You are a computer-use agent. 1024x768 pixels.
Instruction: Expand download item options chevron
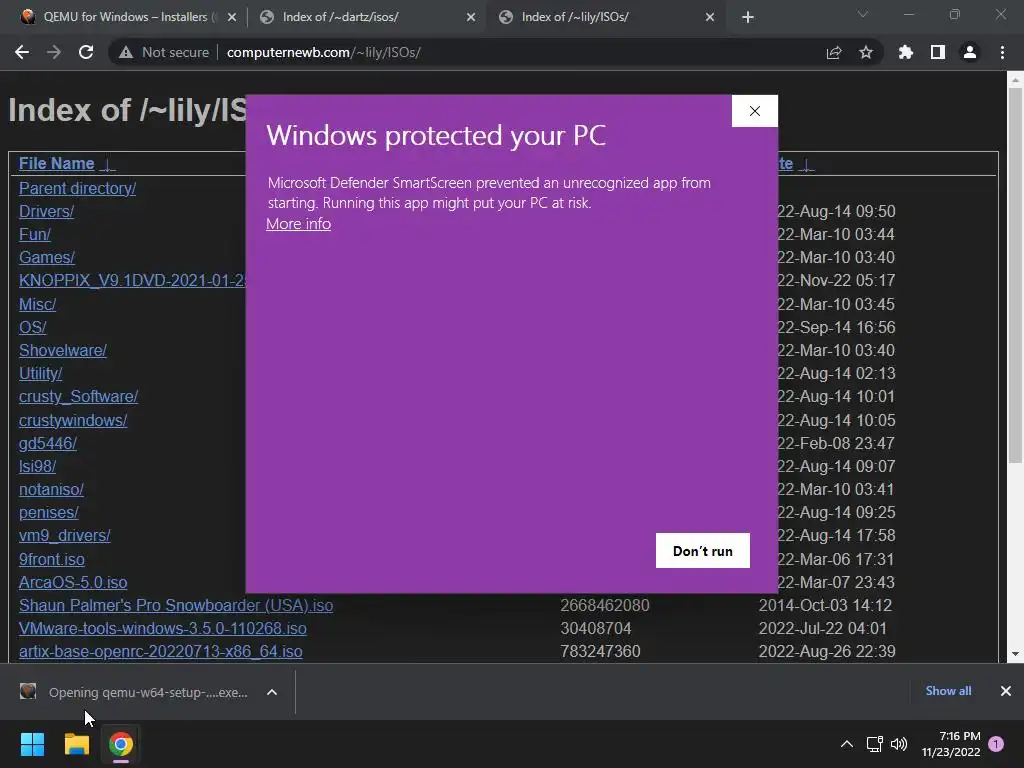pyautogui.click(x=272, y=692)
